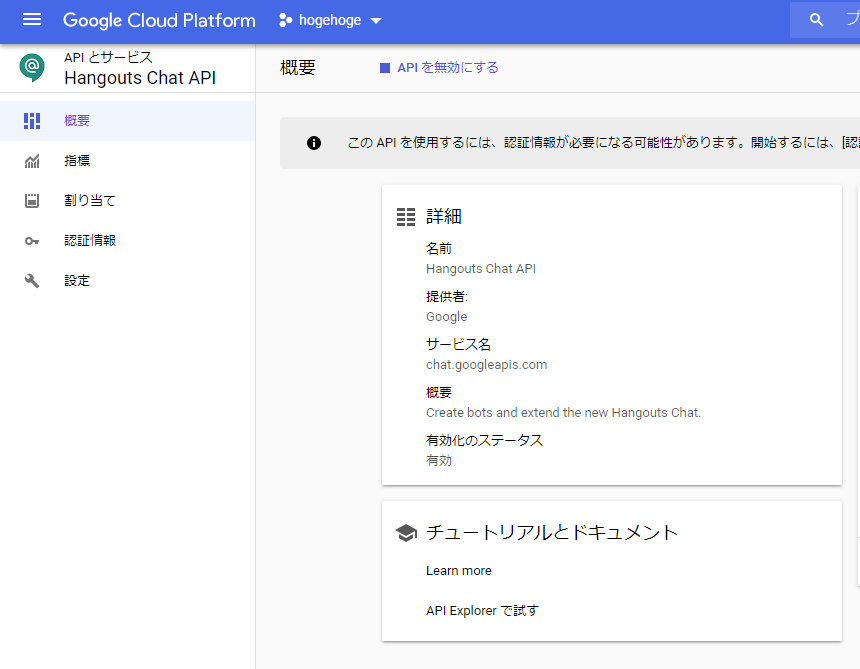860x669 pixels.
Task: Click the chart icon next to 指標
Action: coord(32,161)
